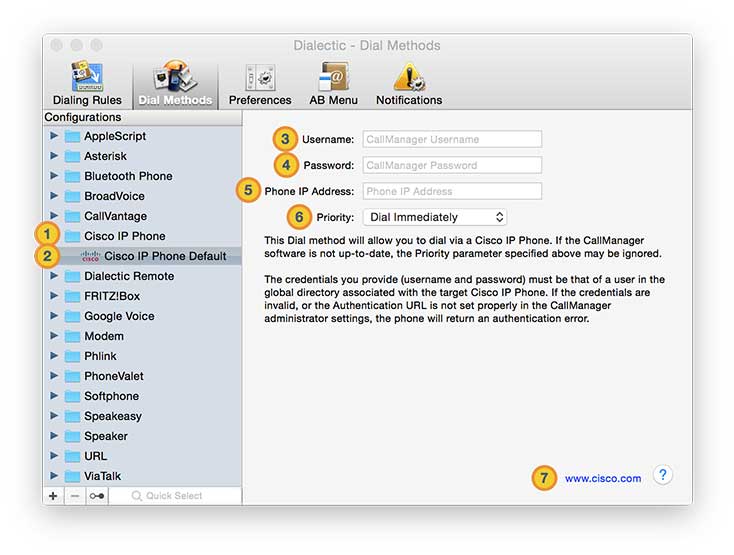734x555 pixels.
Task: Click the Softphone folder icon
Action: (x=72, y=396)
